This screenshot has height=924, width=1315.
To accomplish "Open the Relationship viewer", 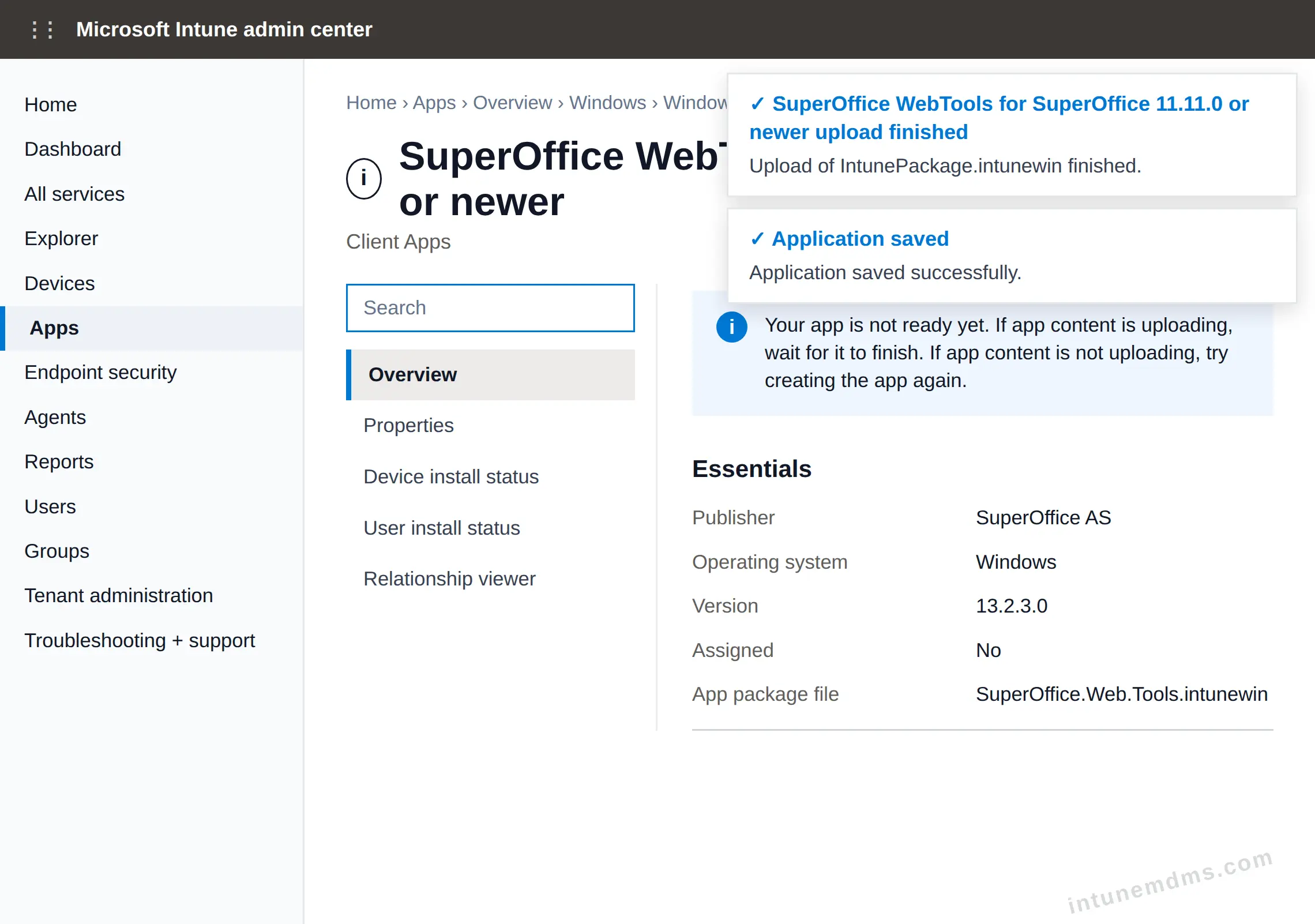I will pos(490,579).
